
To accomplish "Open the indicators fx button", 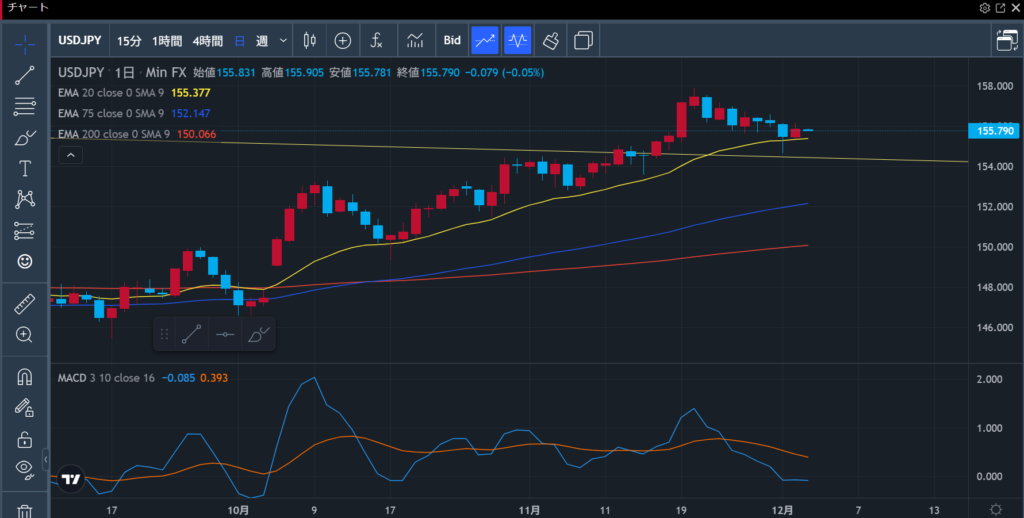I will [x=376, y=41].
